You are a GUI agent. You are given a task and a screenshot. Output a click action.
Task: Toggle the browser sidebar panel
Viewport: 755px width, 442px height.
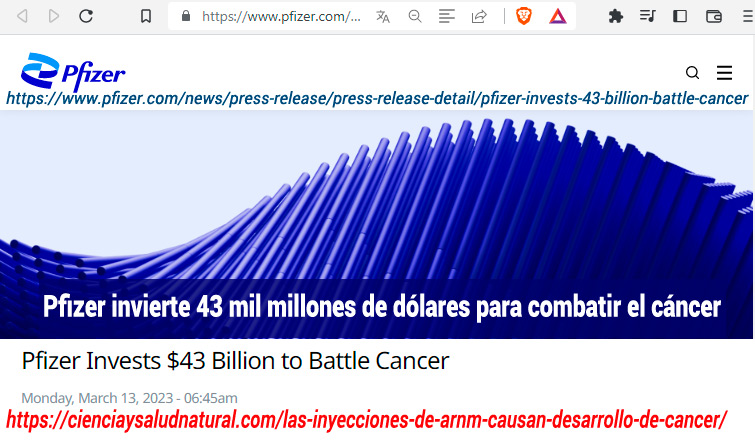pos(680,16)
